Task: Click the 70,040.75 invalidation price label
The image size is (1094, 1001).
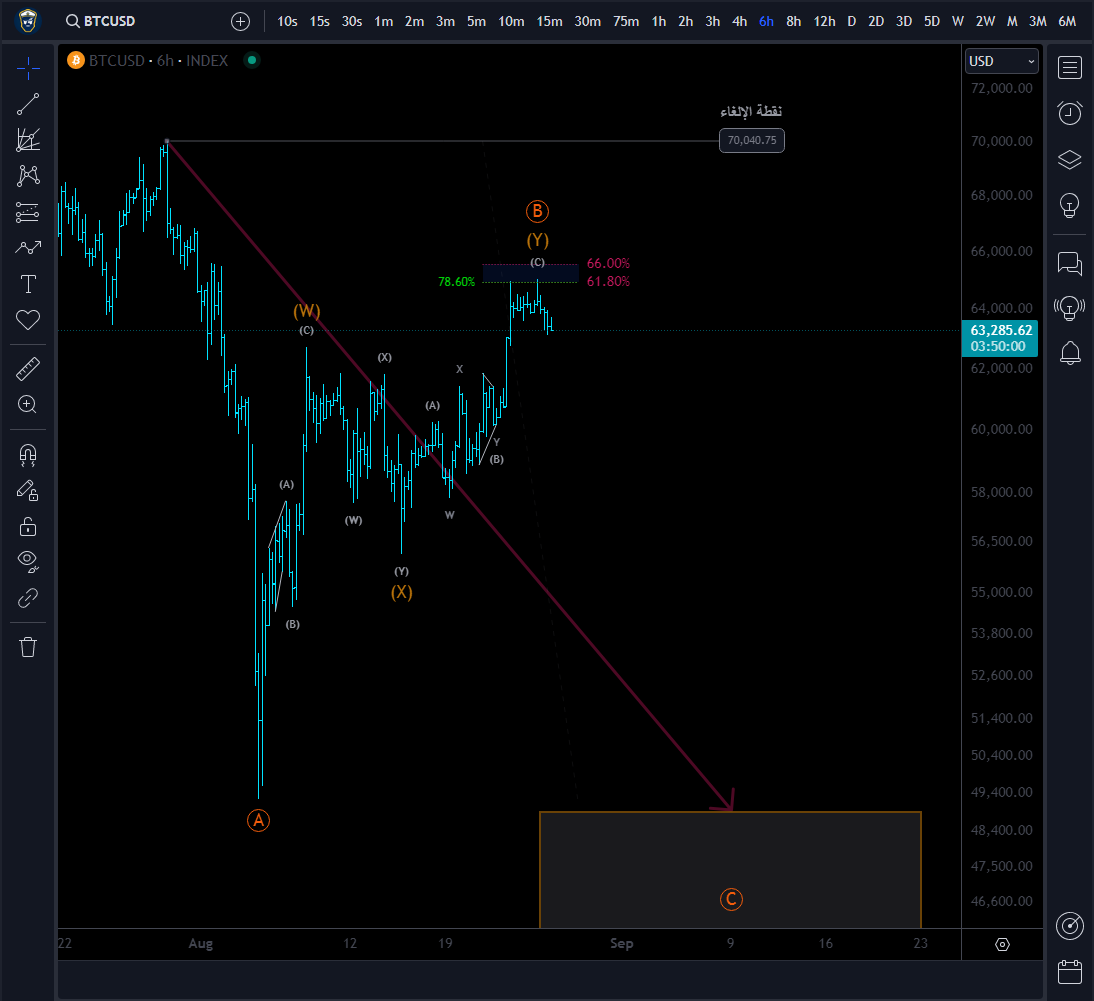Action: (x=751, y=140)
